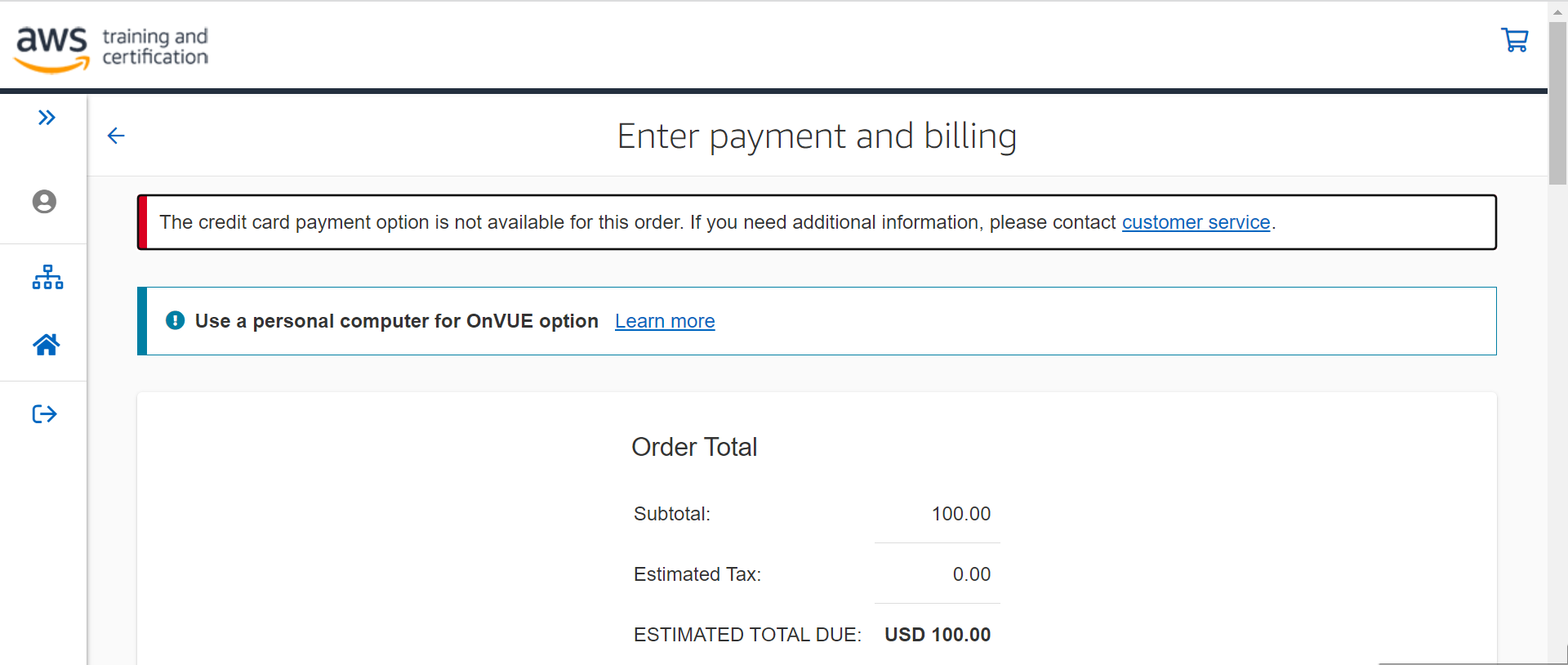
Task: Select the Subtotal amount 100.00
Action: (x=961, y=514)
